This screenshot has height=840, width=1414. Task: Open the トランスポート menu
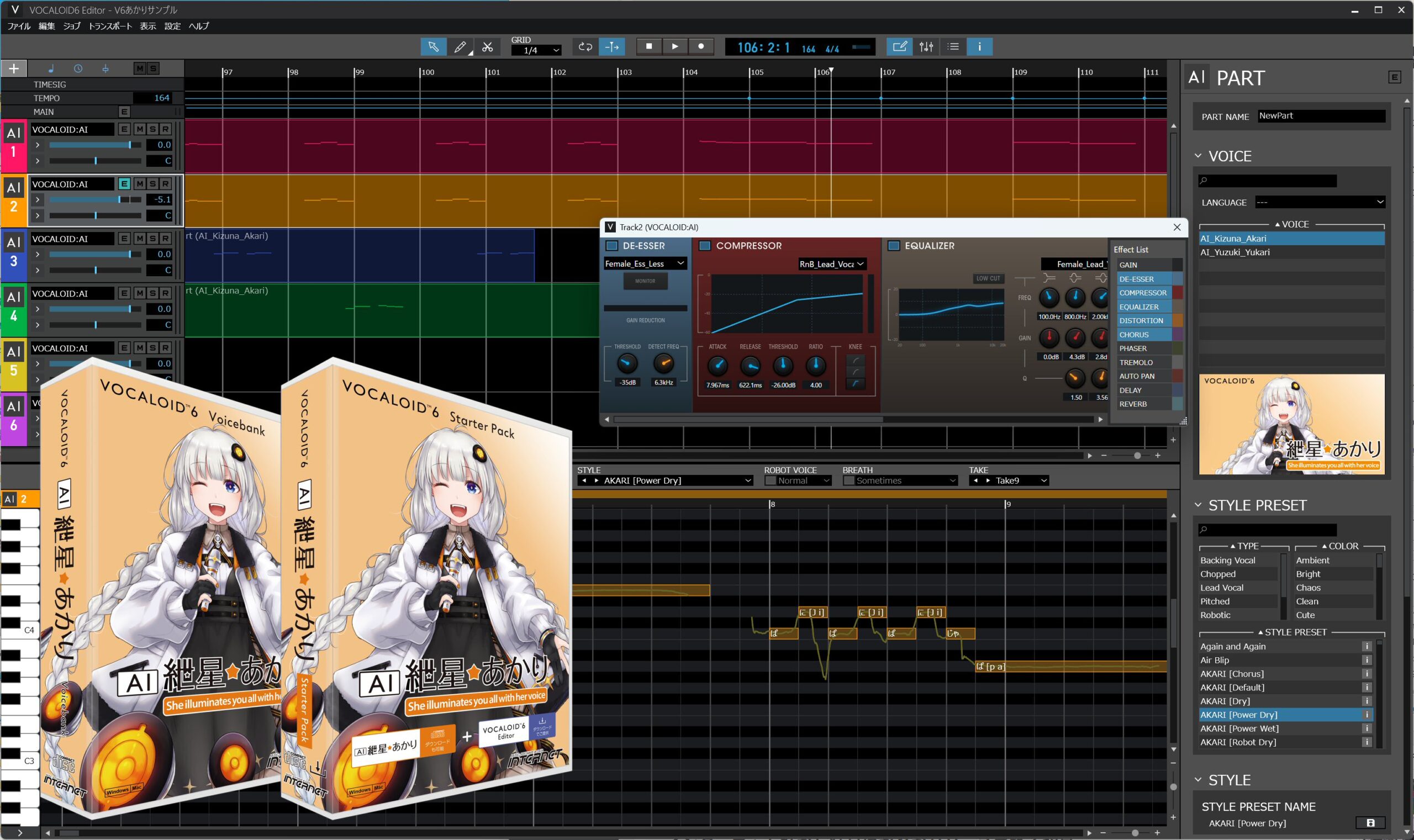(110, 26)
